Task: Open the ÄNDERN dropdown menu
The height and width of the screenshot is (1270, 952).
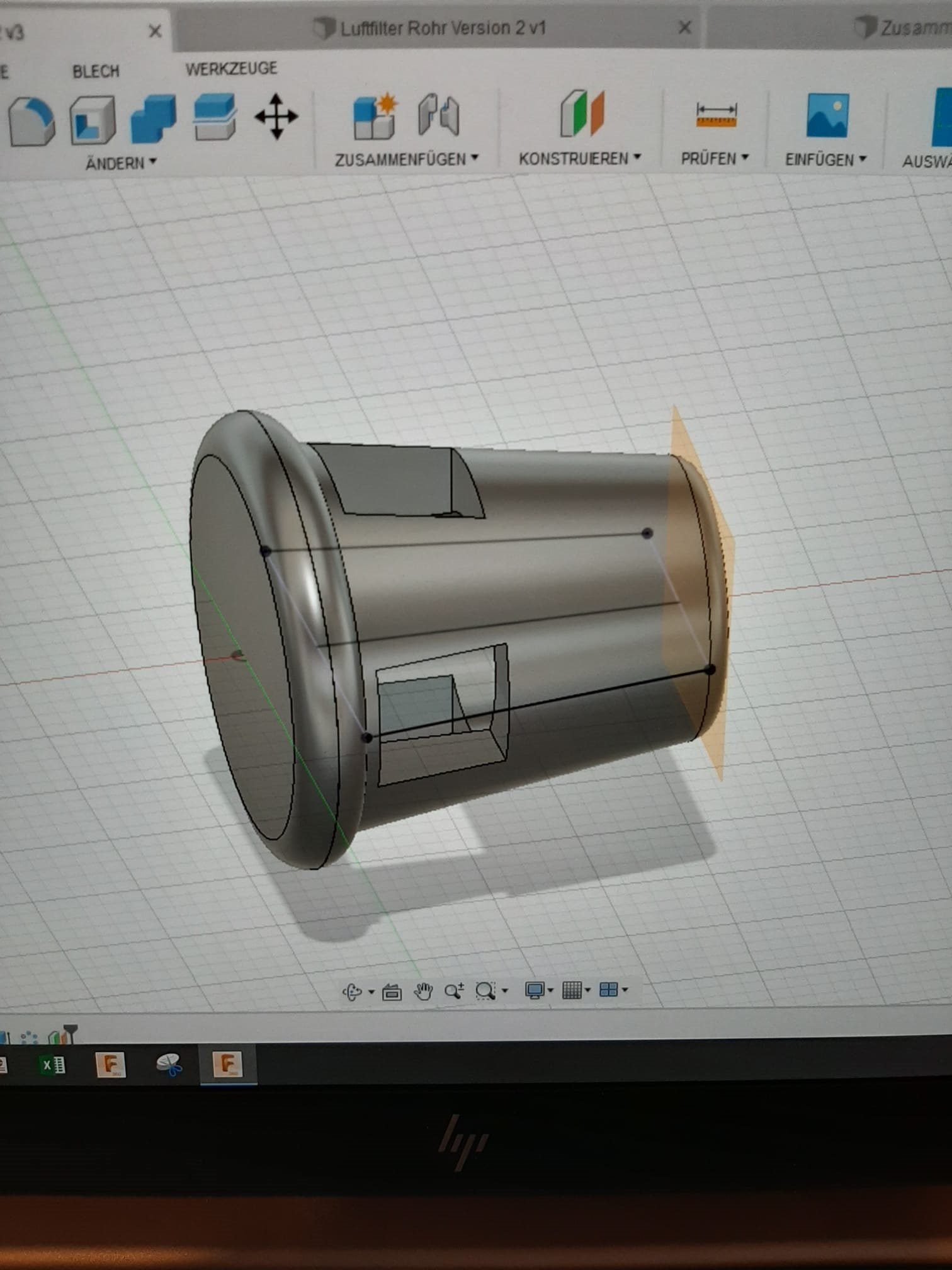Action: (120, 163)
